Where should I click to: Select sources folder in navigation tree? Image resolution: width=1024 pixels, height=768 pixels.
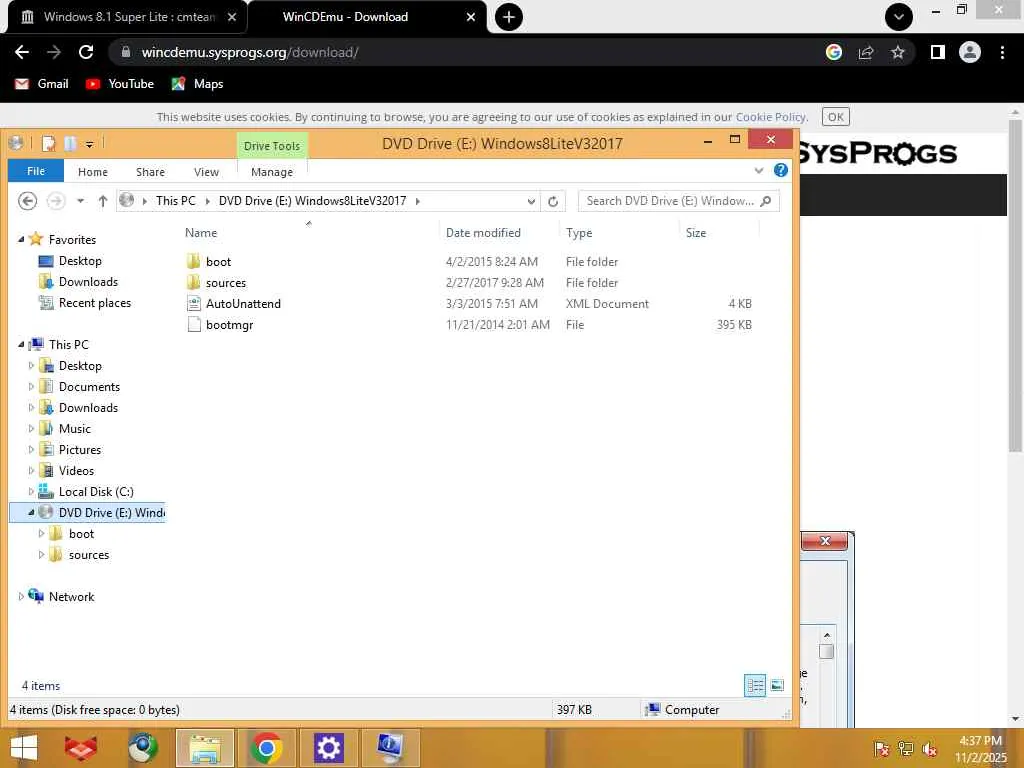pos(89,554)
